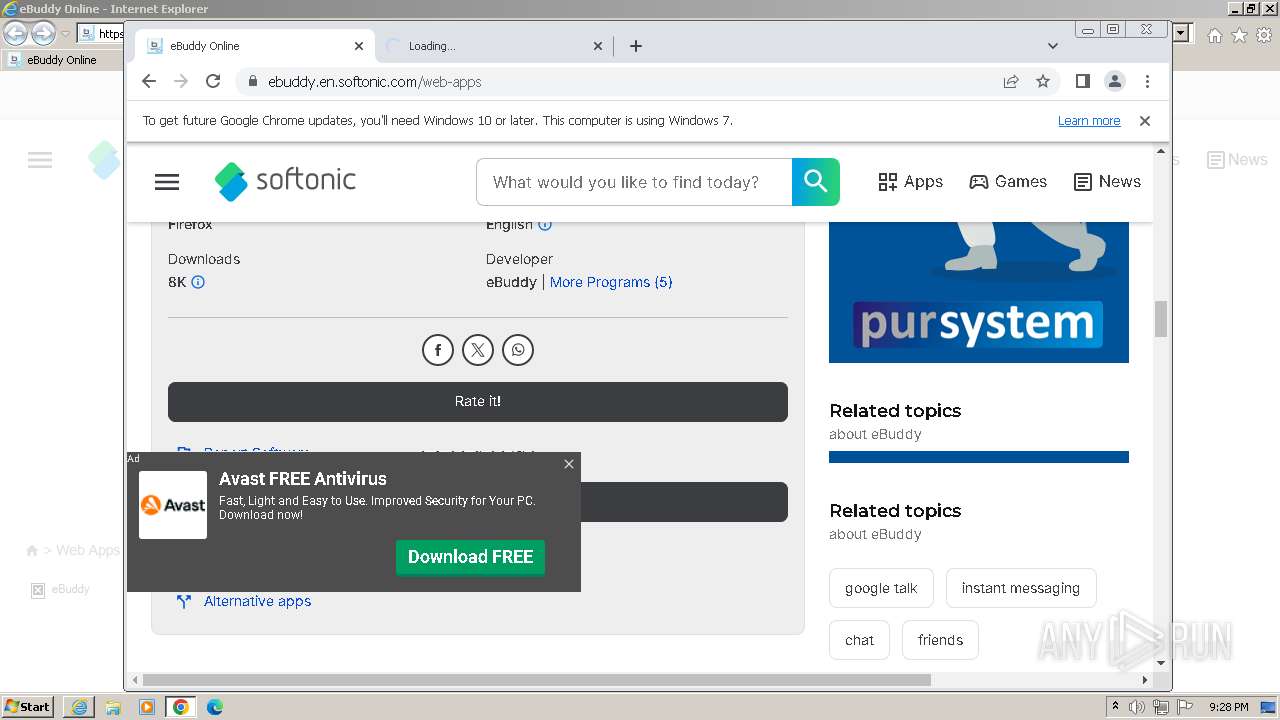This screenshot has height=720, width=1280.
Task: Click IE eBuddy Online tab
Action: tap(62, 60)
